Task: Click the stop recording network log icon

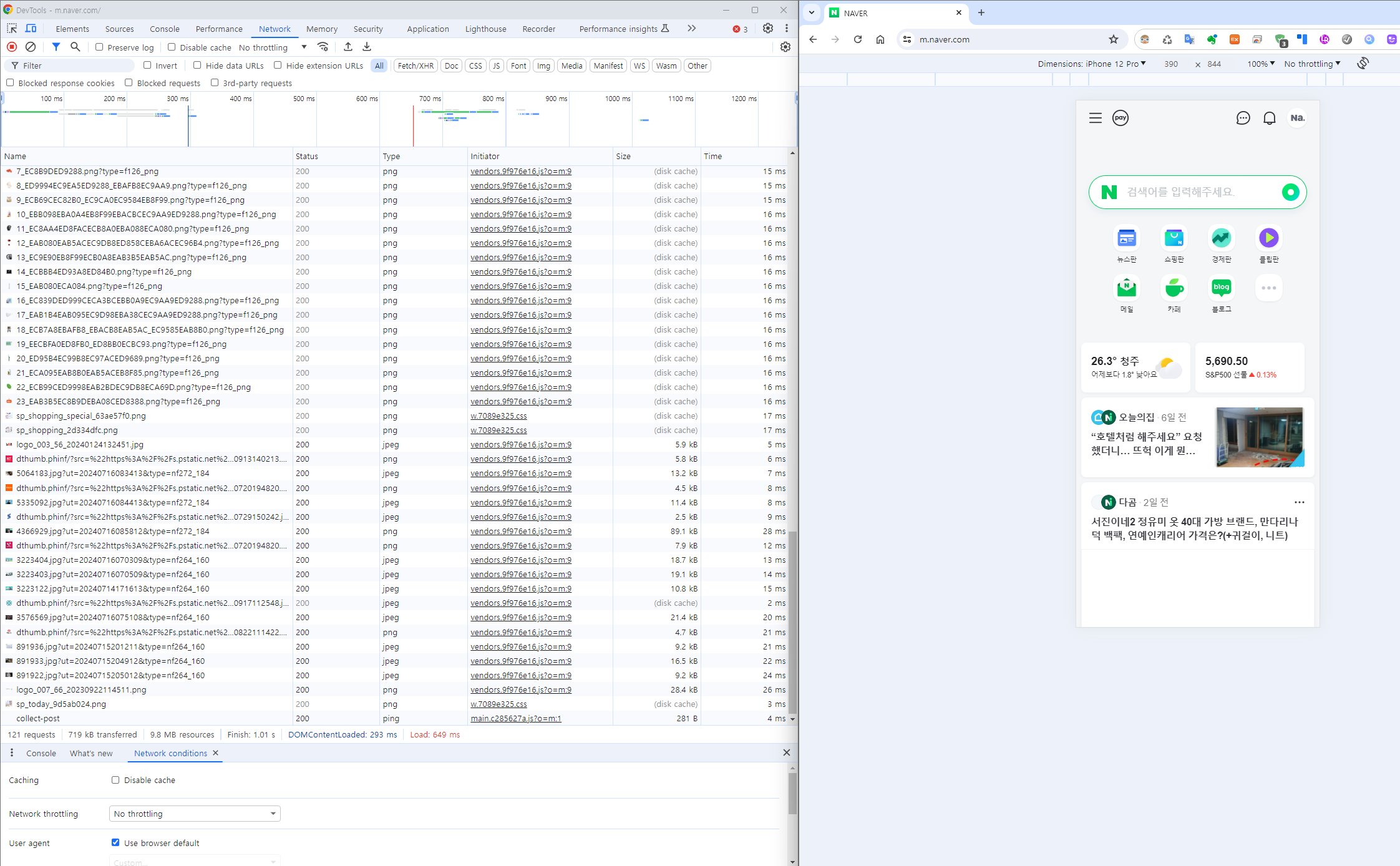Action: pyautogui.click(x=12, y=47)
